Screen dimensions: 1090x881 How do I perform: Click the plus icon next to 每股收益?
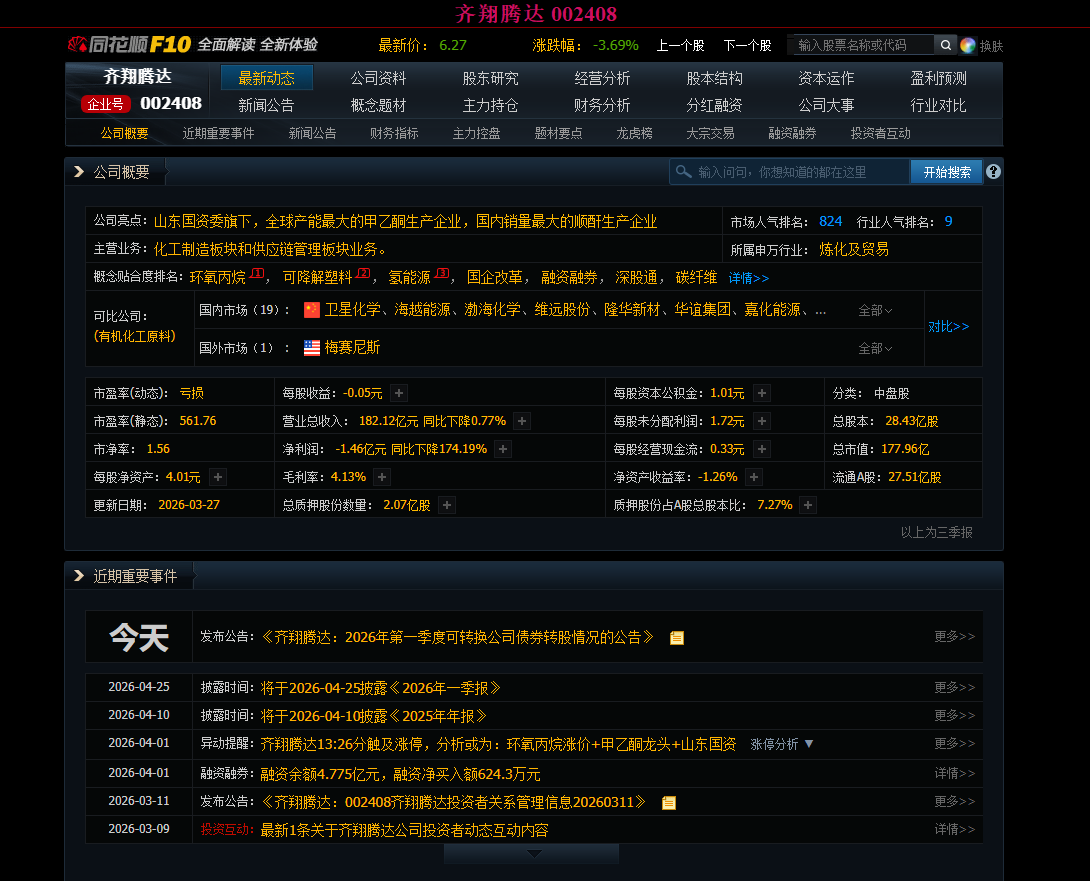(x=399, y=393)
